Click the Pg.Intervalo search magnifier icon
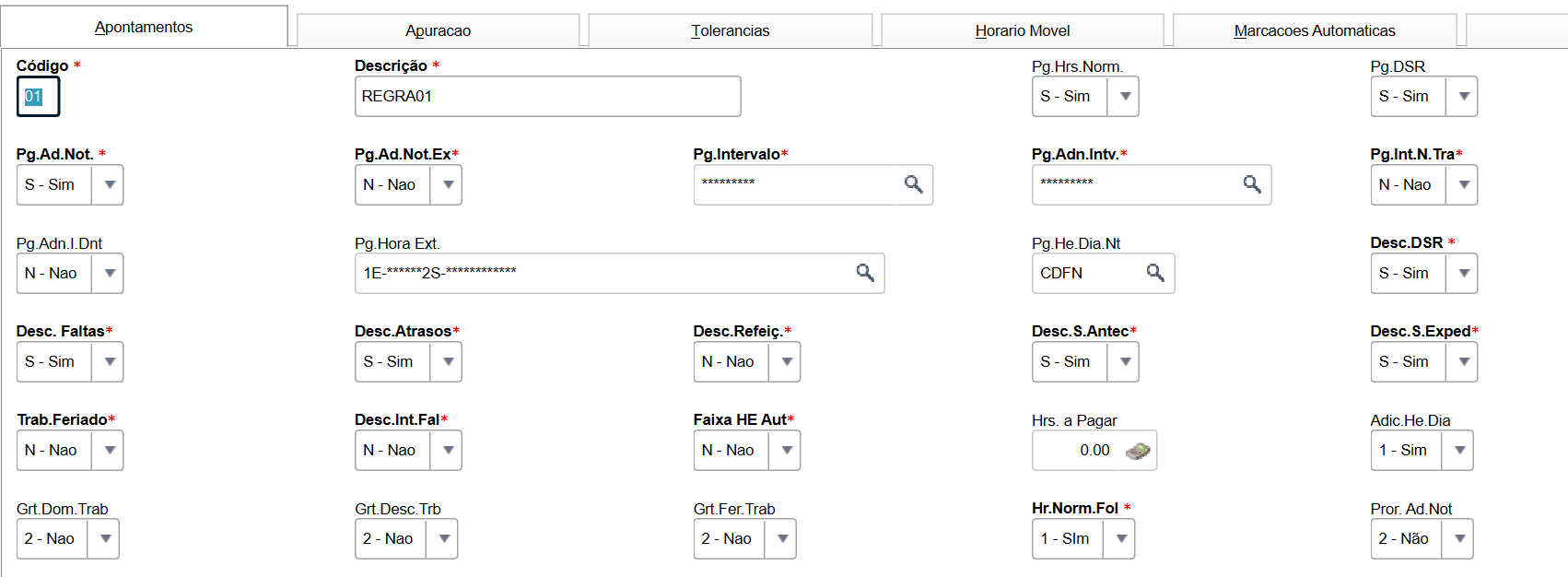The height and width of the screenshot is (577, 1568). coord(913,184)
